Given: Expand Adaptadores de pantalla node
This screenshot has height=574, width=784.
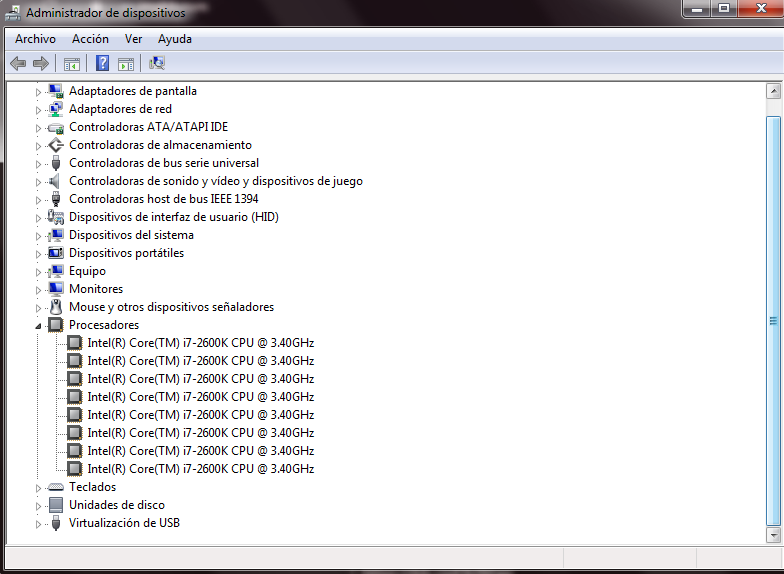Looking at the screenshot, I should click(38, 92).
